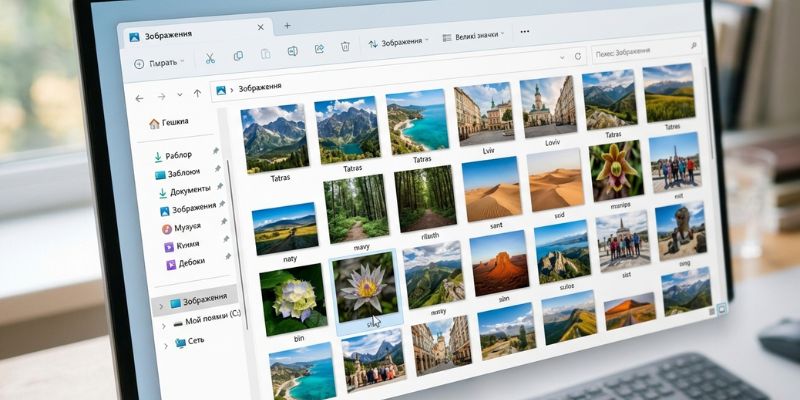Expand the highlighted Зображення tree node
The height and width of the screenshot is (400, 800).
click(x=161, y=306)
